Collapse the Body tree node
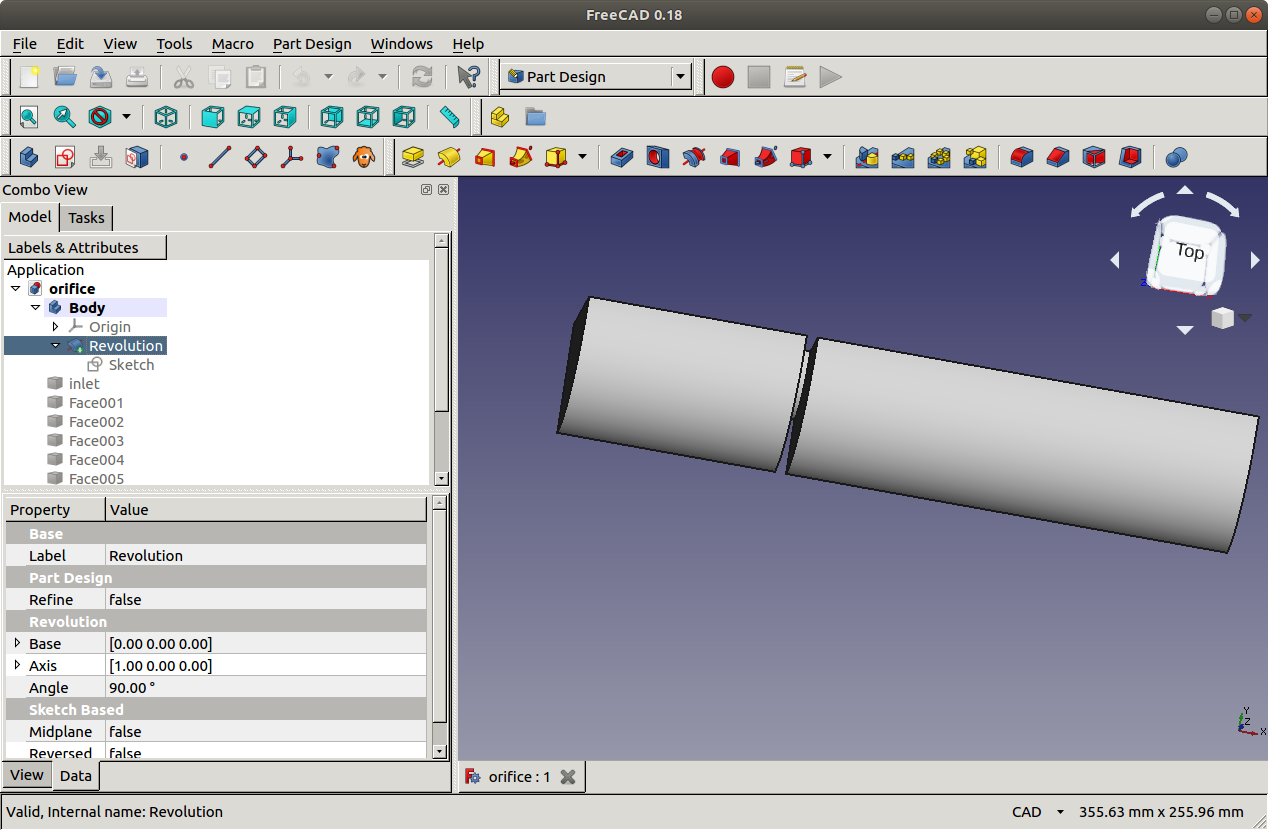This screenshot has width=1268, height=830. (x=36, y=308)
